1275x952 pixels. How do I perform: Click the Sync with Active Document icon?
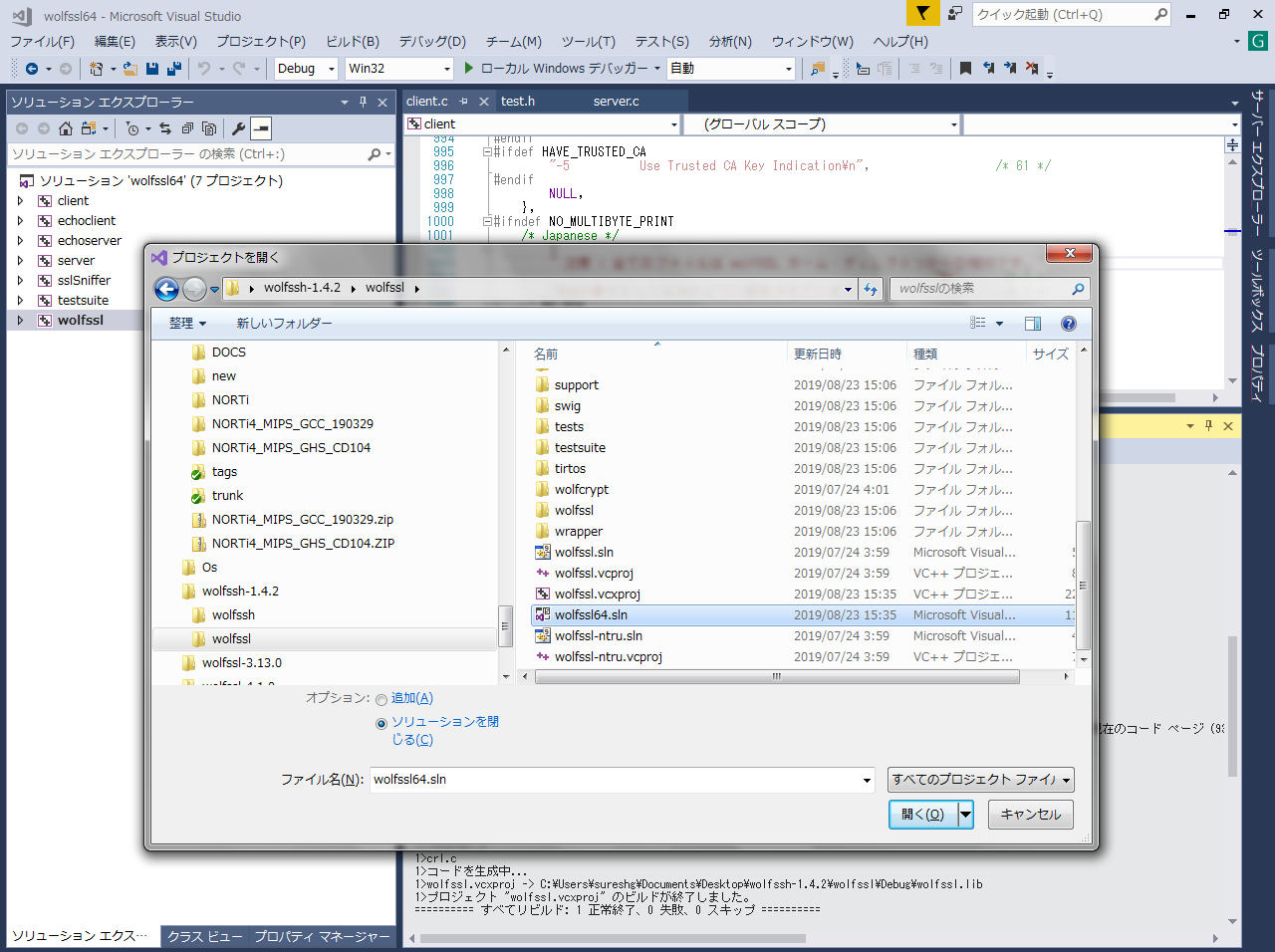pyautogui.click(x=165, y=128)
